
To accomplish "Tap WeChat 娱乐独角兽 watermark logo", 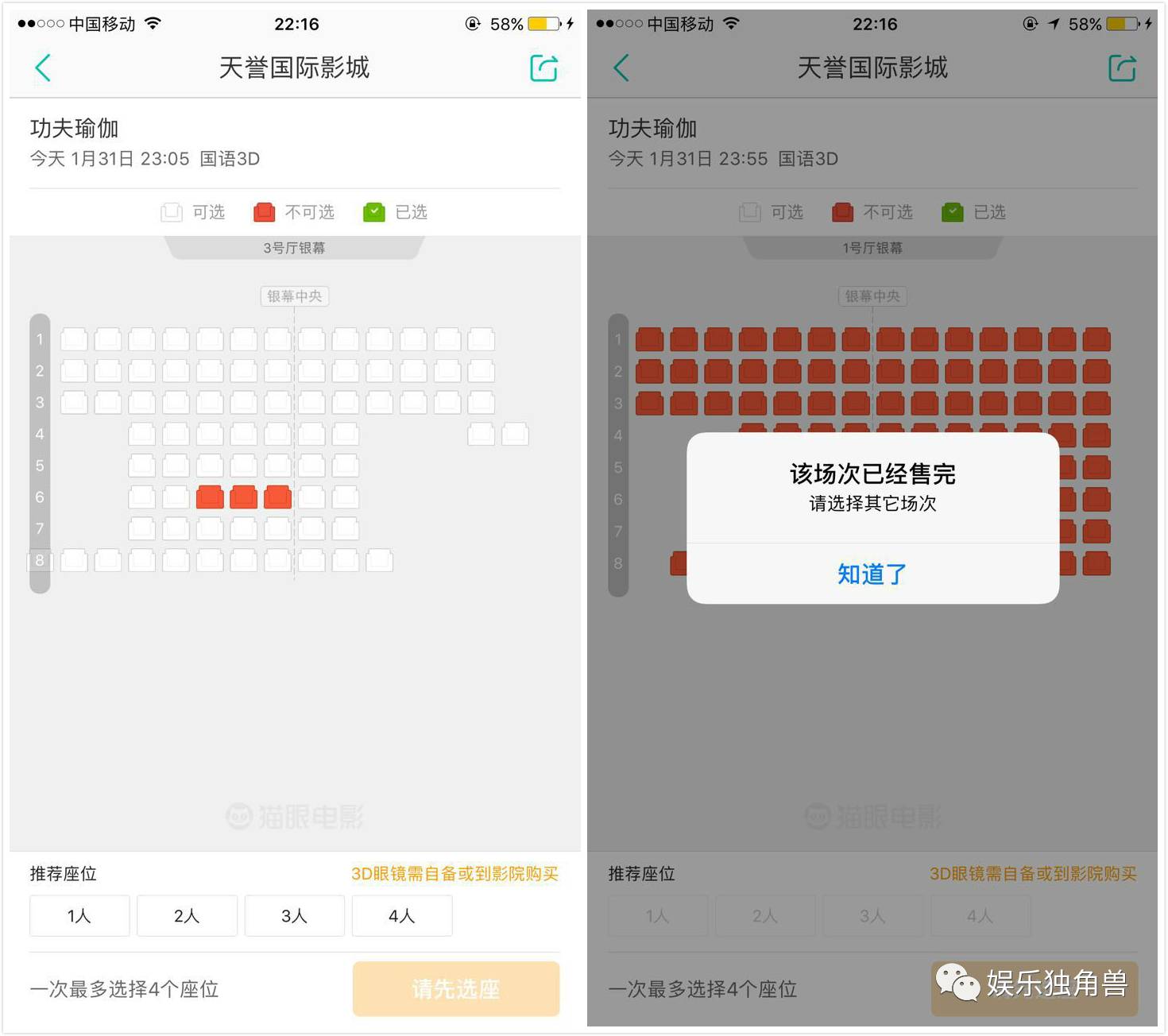I will (957, 984).
